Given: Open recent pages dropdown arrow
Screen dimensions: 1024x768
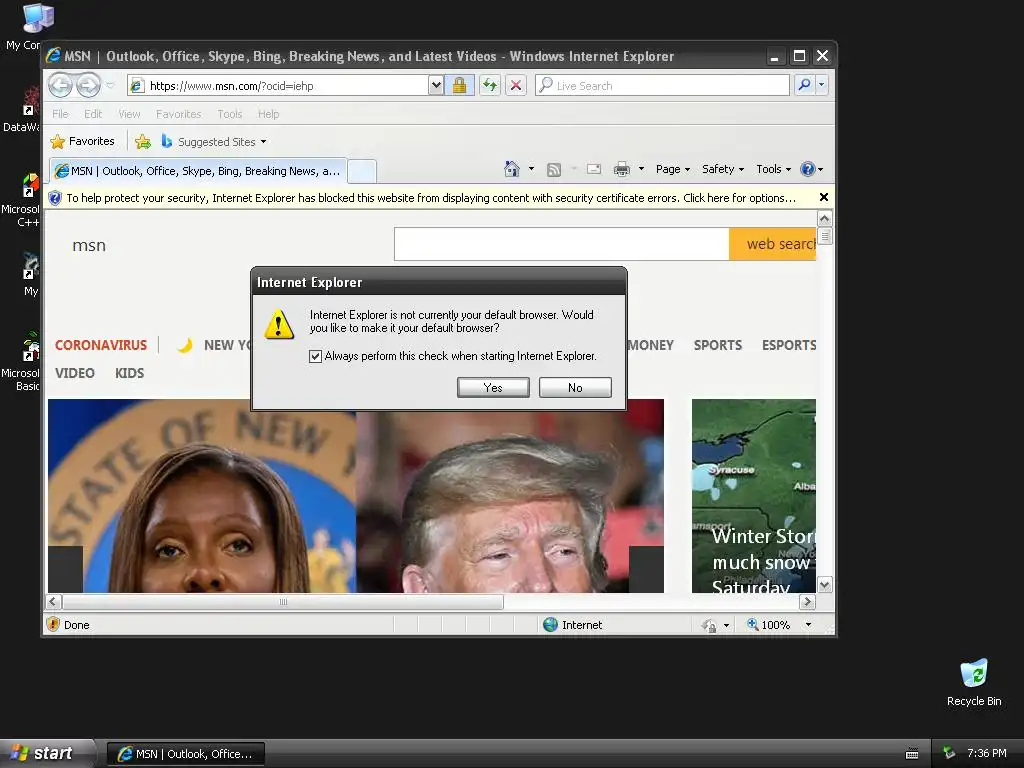Looking at the screenshot, I should click(x=110, y=86).
